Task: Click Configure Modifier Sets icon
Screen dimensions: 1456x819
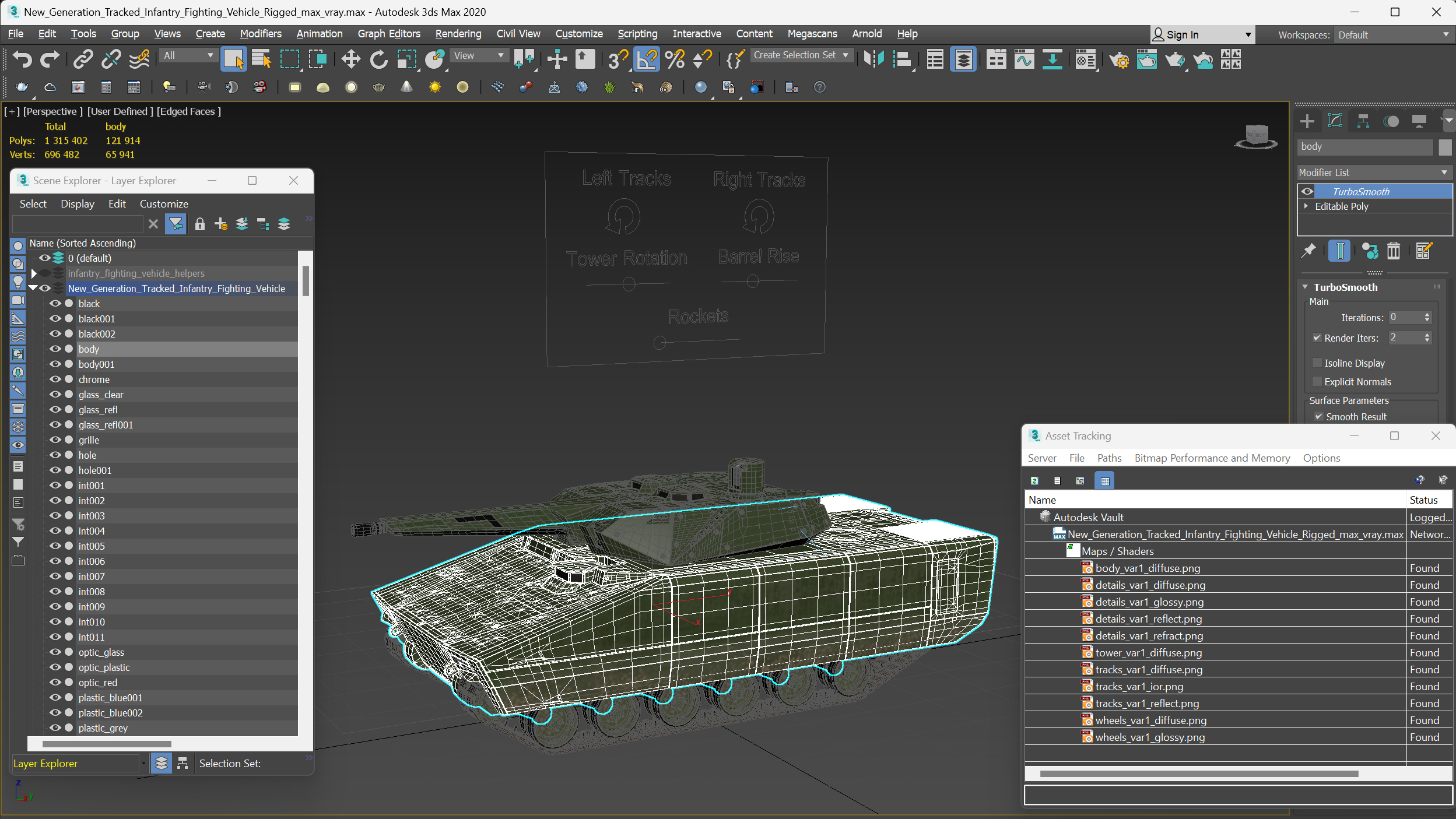Action: [1423, 251]
